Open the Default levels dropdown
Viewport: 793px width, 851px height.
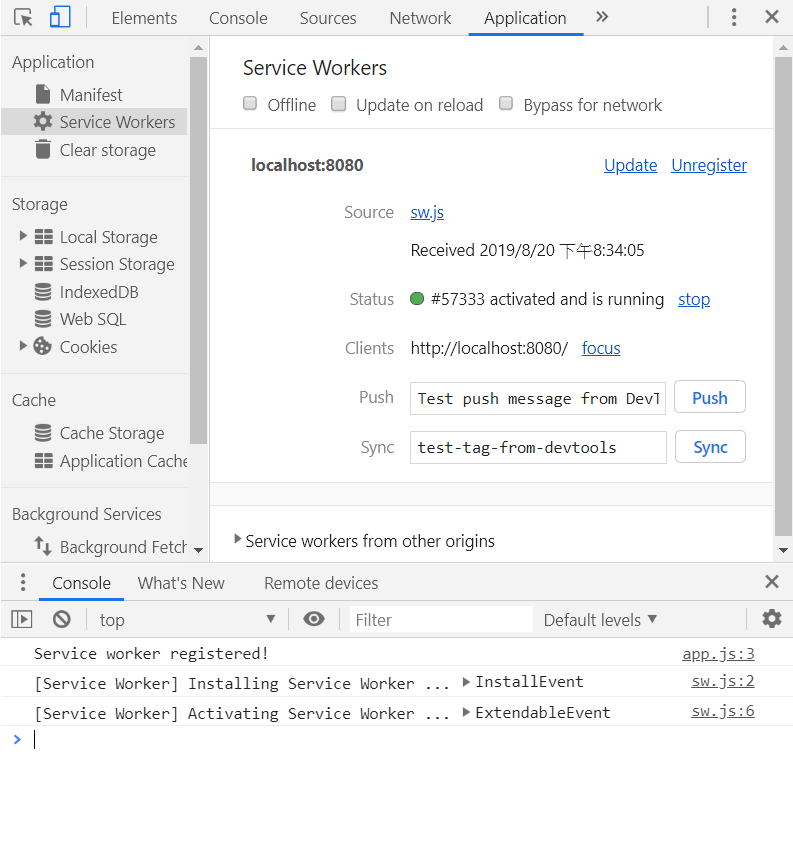click(600, 619)
